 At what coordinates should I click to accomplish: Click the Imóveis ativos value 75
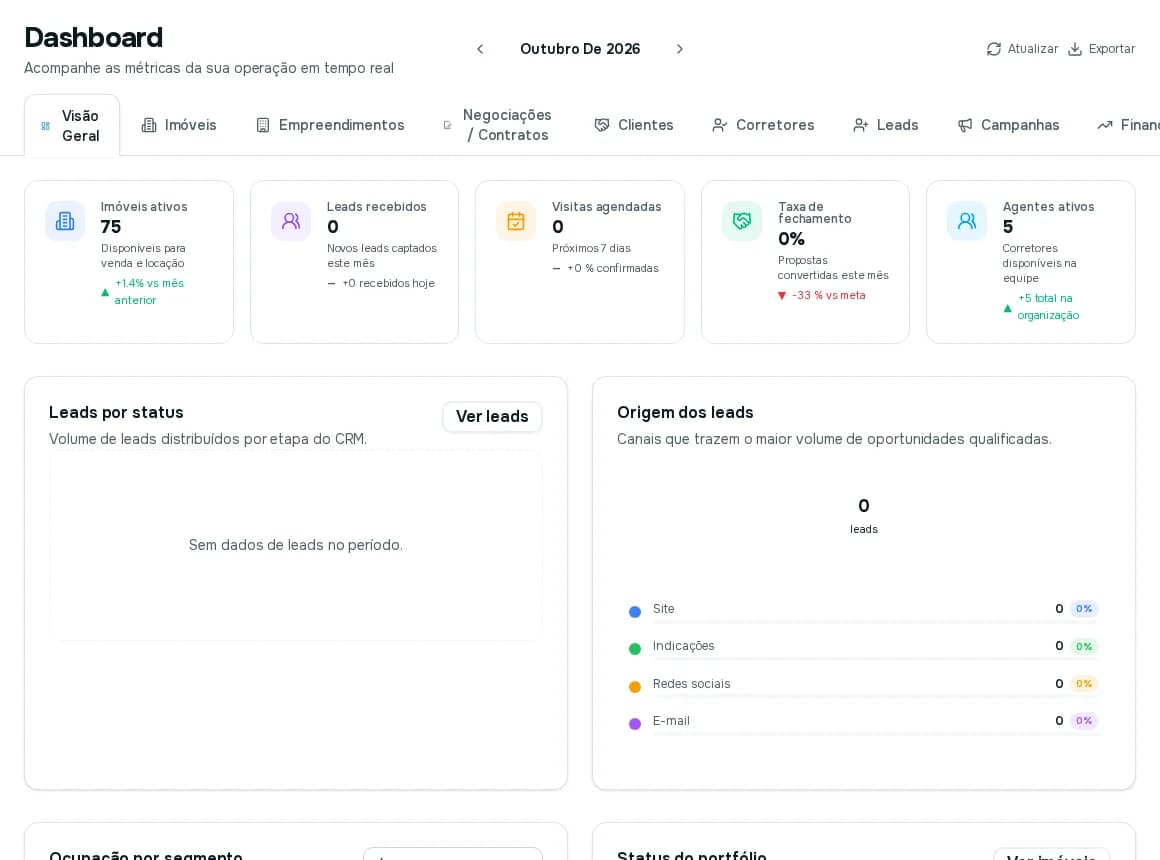(111, 226)
